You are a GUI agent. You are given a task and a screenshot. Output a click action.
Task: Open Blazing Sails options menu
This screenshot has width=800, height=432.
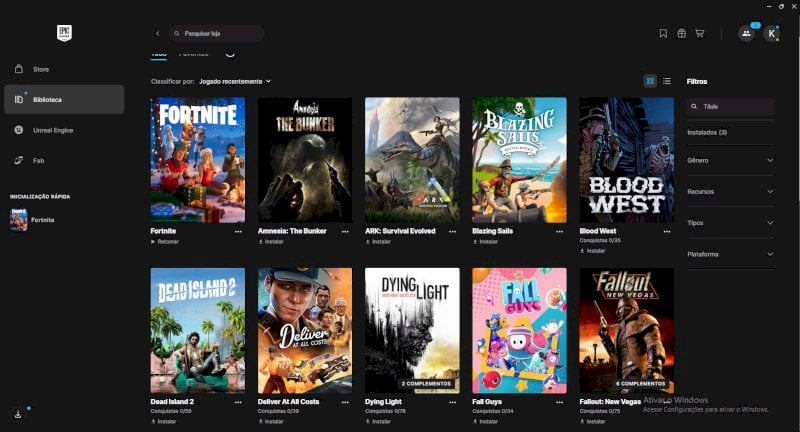pos(560,232)
